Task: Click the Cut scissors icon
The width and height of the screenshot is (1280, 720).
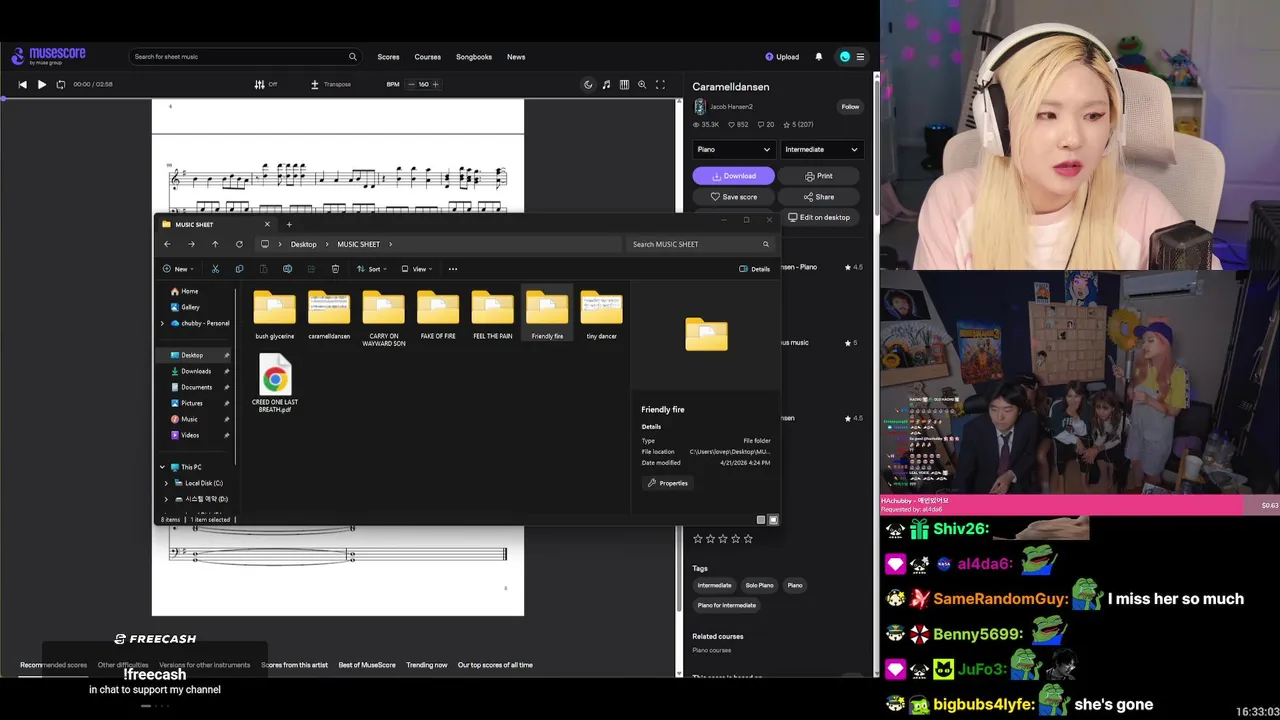Action: [x=215, y=269]
